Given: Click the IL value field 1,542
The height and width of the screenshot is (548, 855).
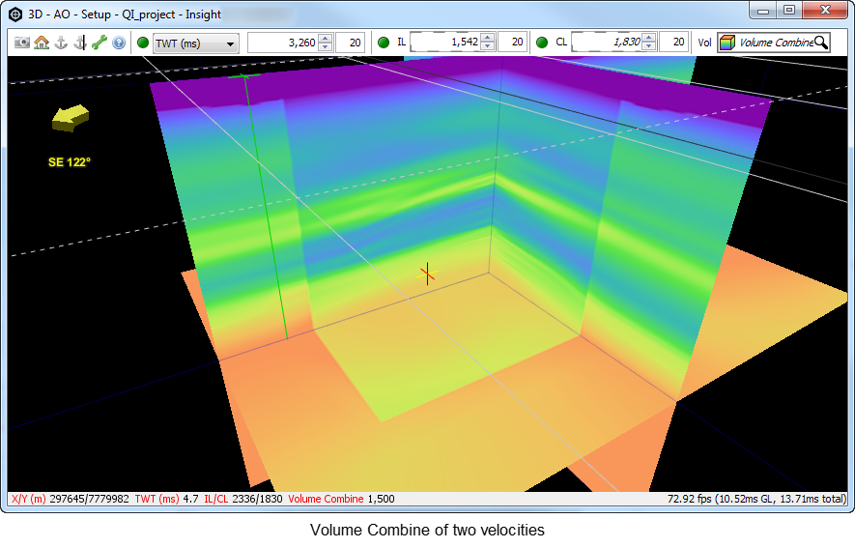Looking at the screenshot, I should tap(446, 42).
